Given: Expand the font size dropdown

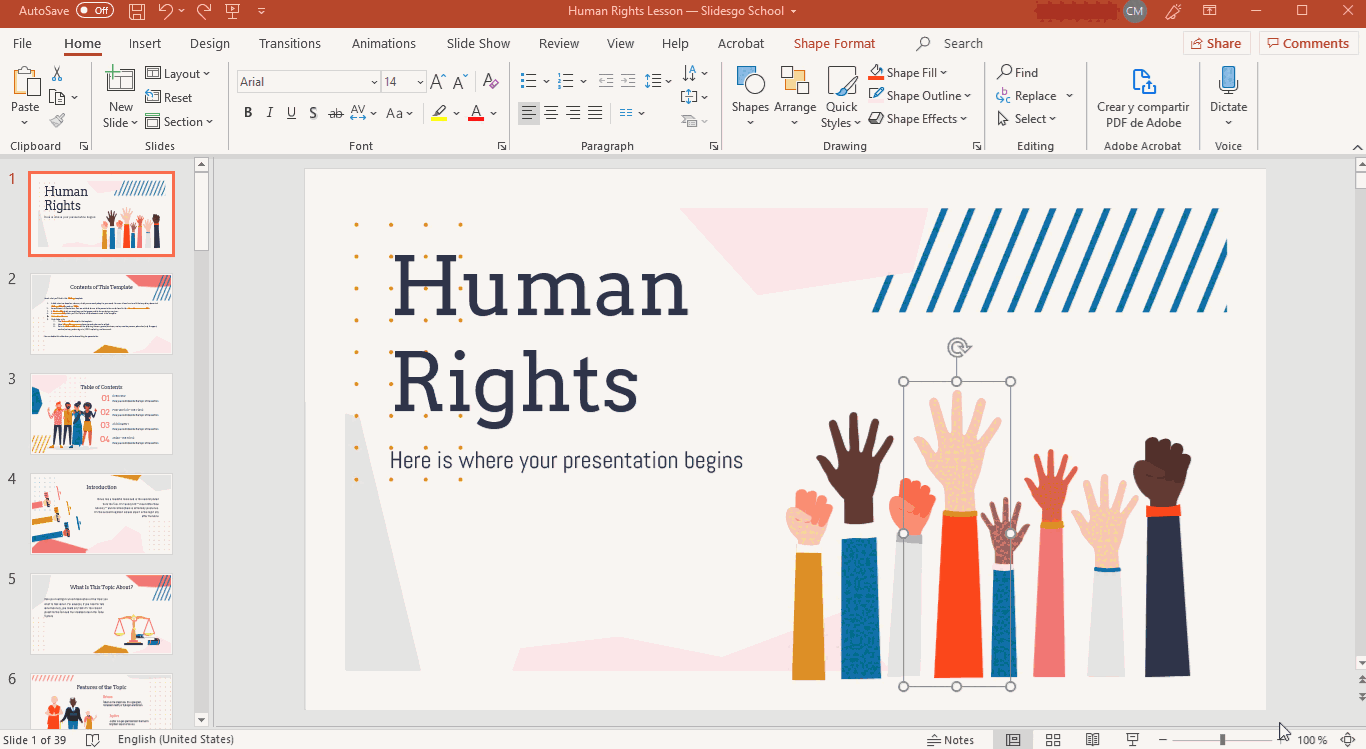Looking at the screenshot, I should 420,82.
